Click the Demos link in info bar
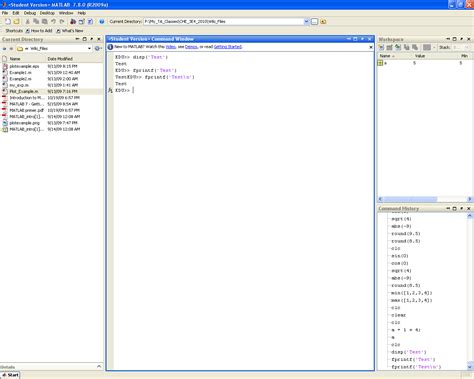 tap(191, 47)
